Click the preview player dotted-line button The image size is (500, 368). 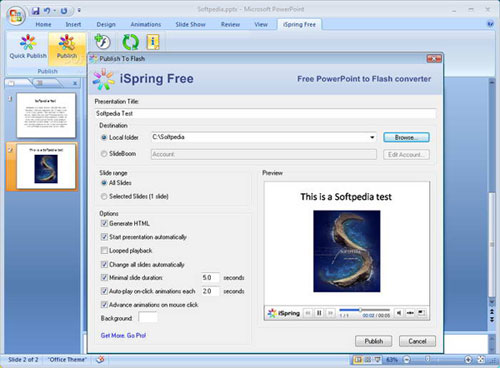click(410, 313)
